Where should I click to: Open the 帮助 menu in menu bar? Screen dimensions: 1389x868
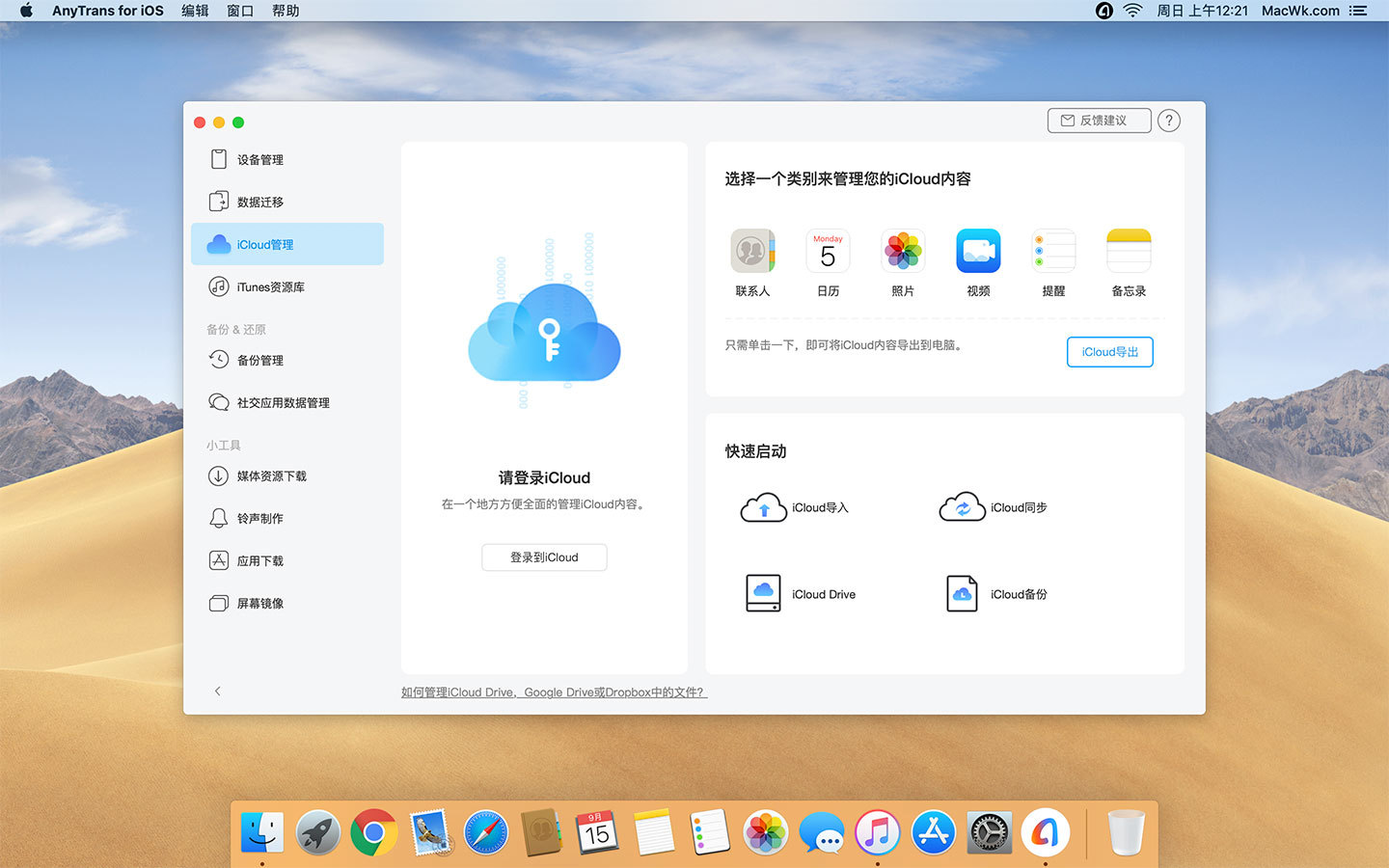[x=286, y=11]
